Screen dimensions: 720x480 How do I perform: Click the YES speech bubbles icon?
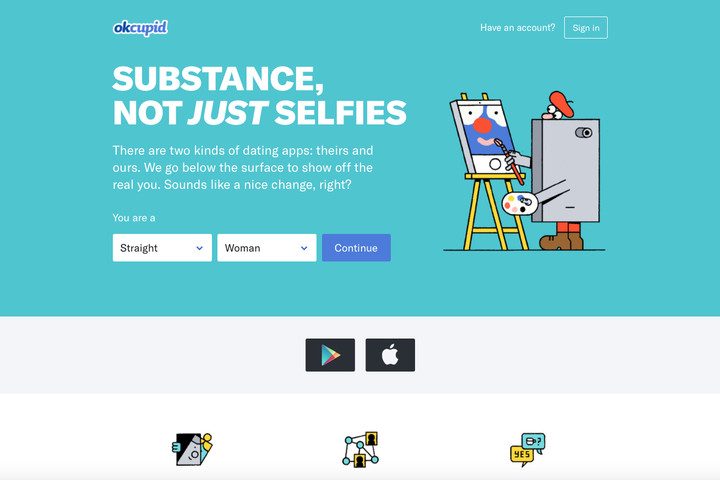click(528, 449)
